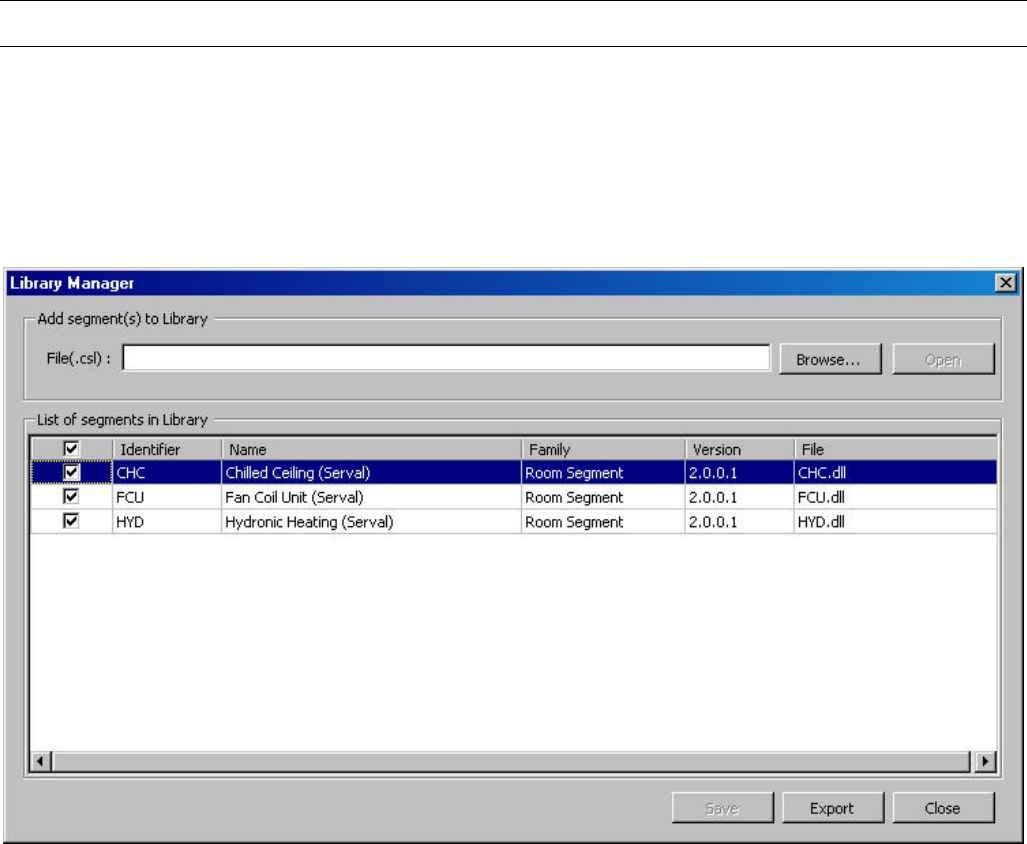Close the Library Manager with X icon
Image resolution: width=1027 pixels, height=844 pixels.
click(1007, 284)
